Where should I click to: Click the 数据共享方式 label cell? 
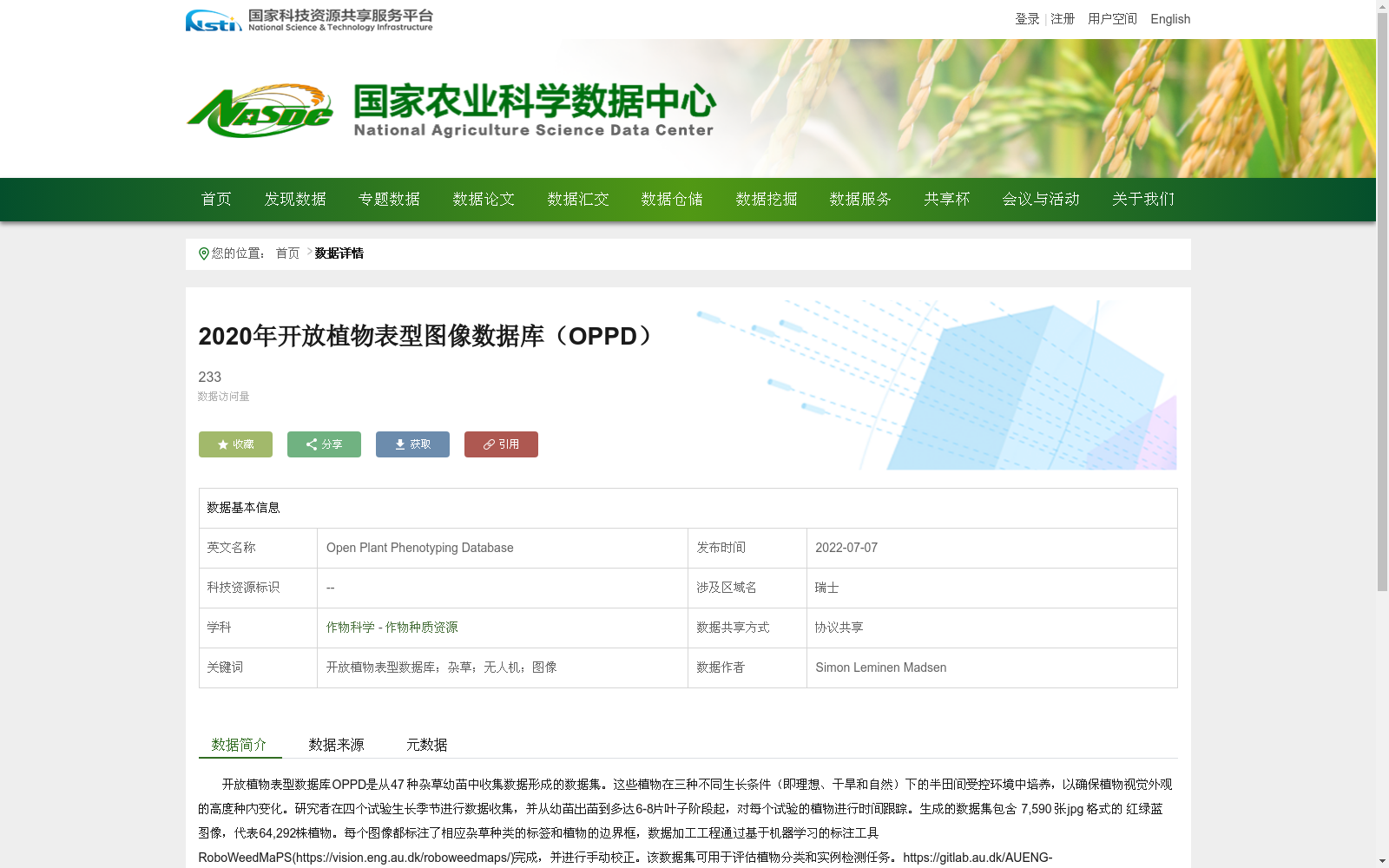click(747, 628)
